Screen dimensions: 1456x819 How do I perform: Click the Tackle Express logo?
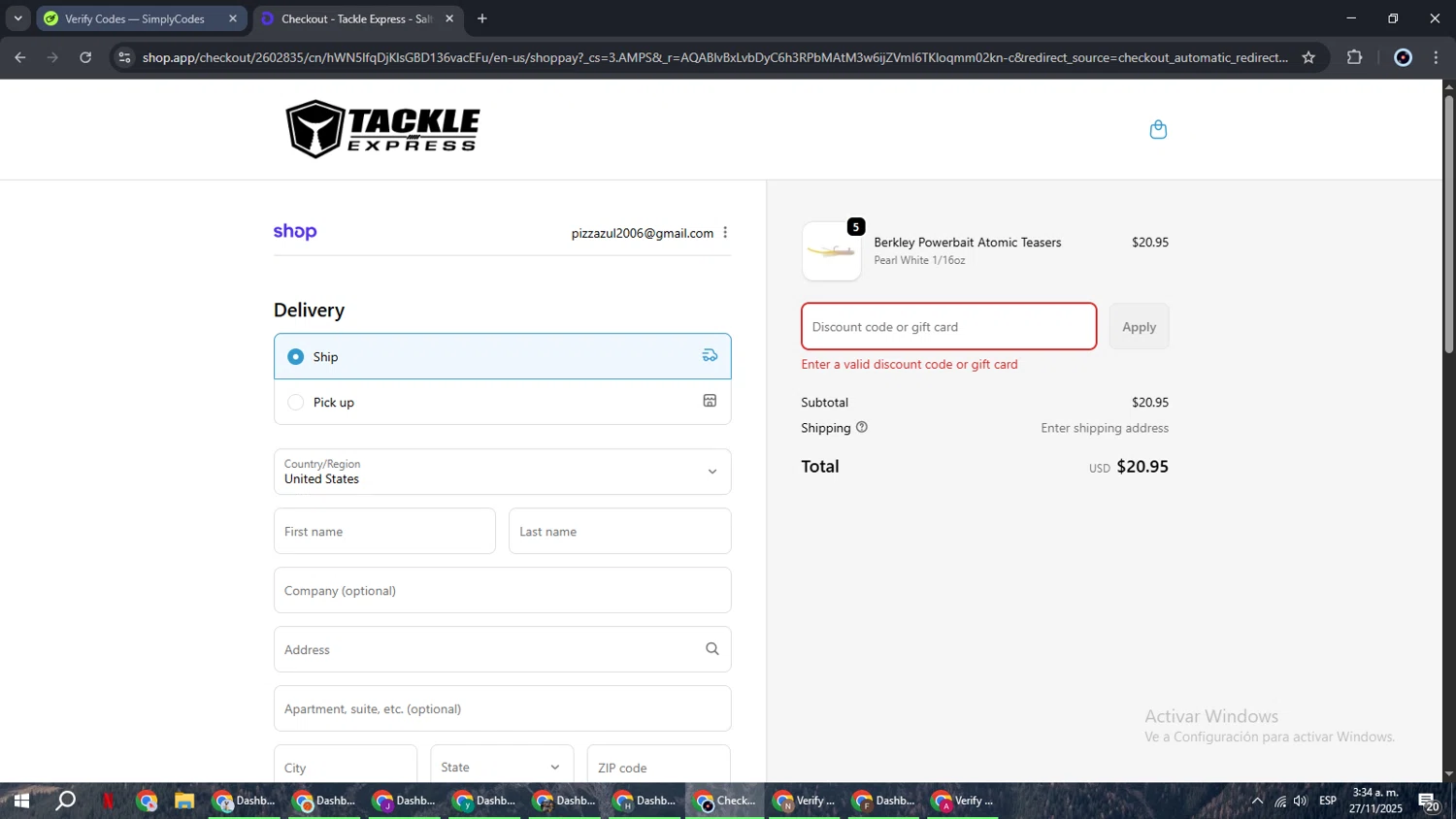click(382, 129)
